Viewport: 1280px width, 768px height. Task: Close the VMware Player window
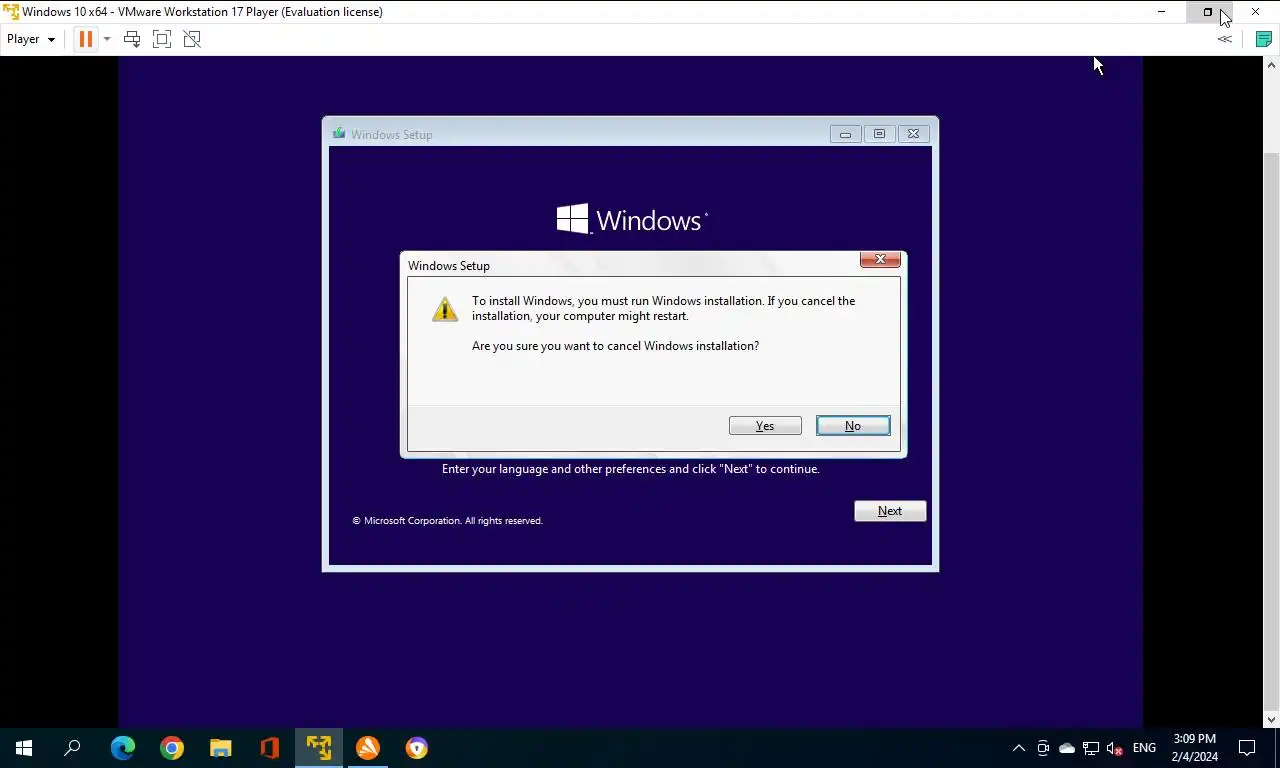[x=1255, y=12]
